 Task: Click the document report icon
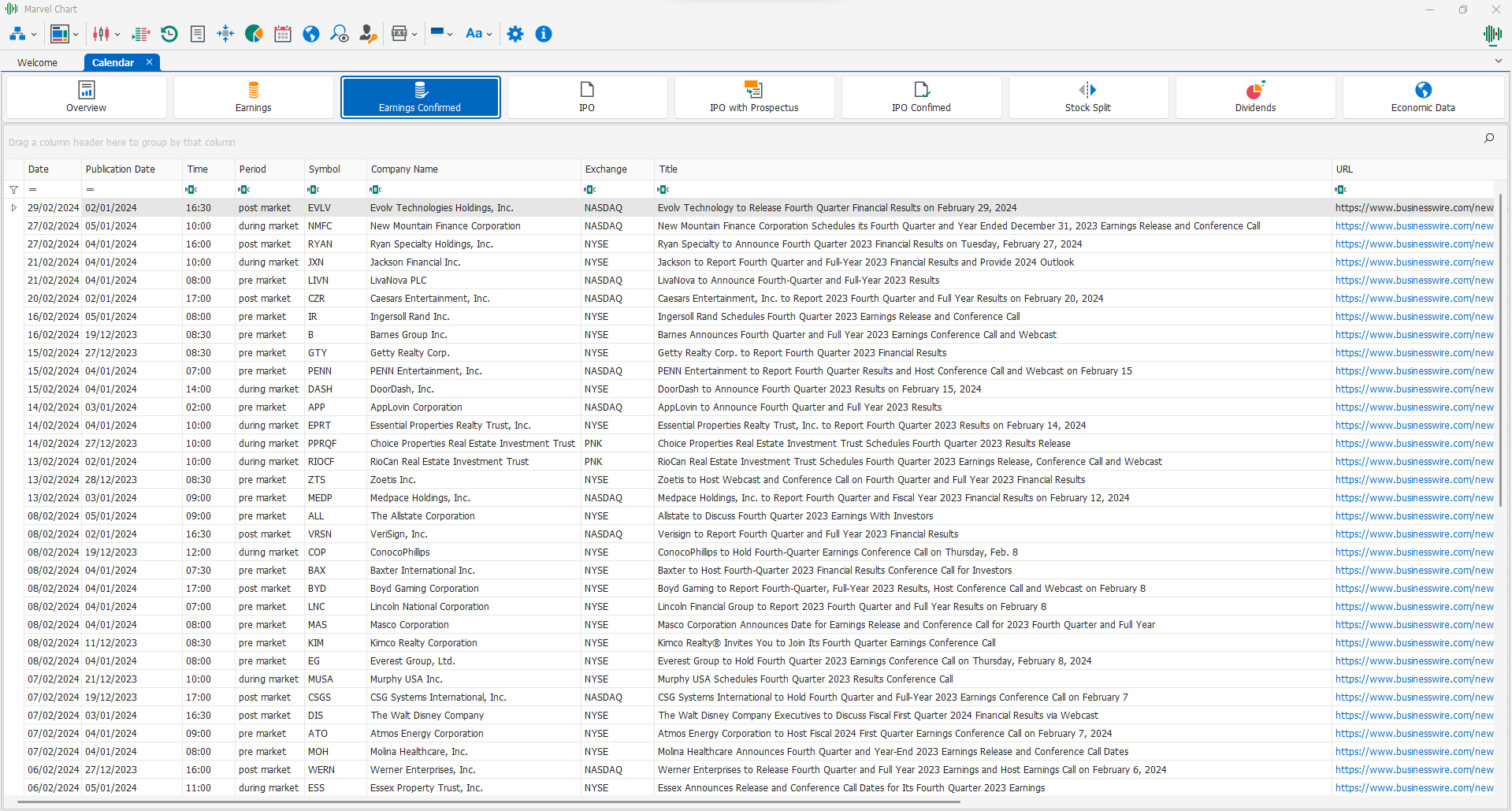pyautogui.click(x=198, y=34)
